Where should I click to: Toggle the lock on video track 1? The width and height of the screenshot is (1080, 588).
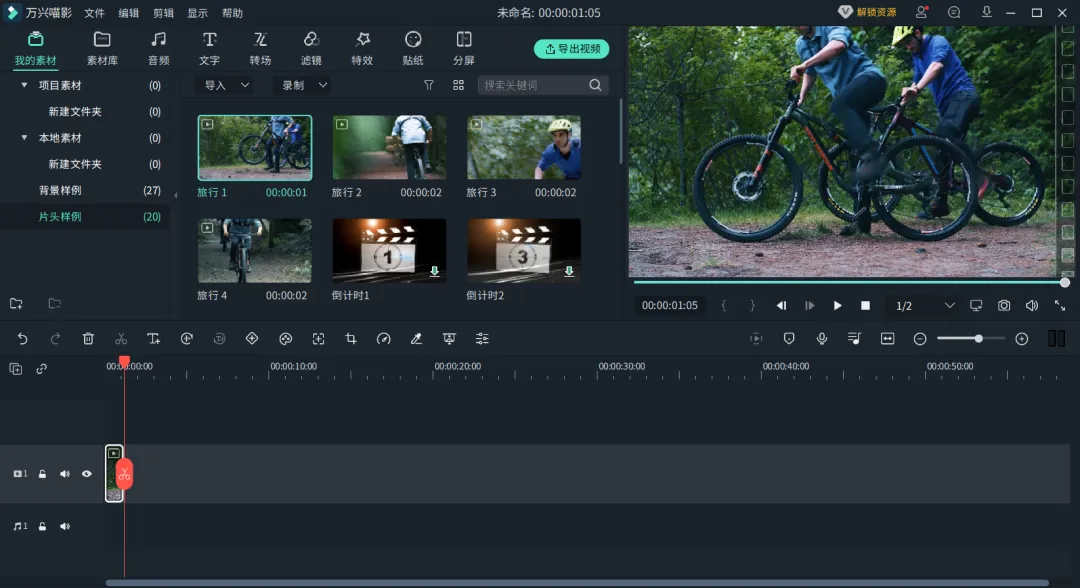(43, 474)
